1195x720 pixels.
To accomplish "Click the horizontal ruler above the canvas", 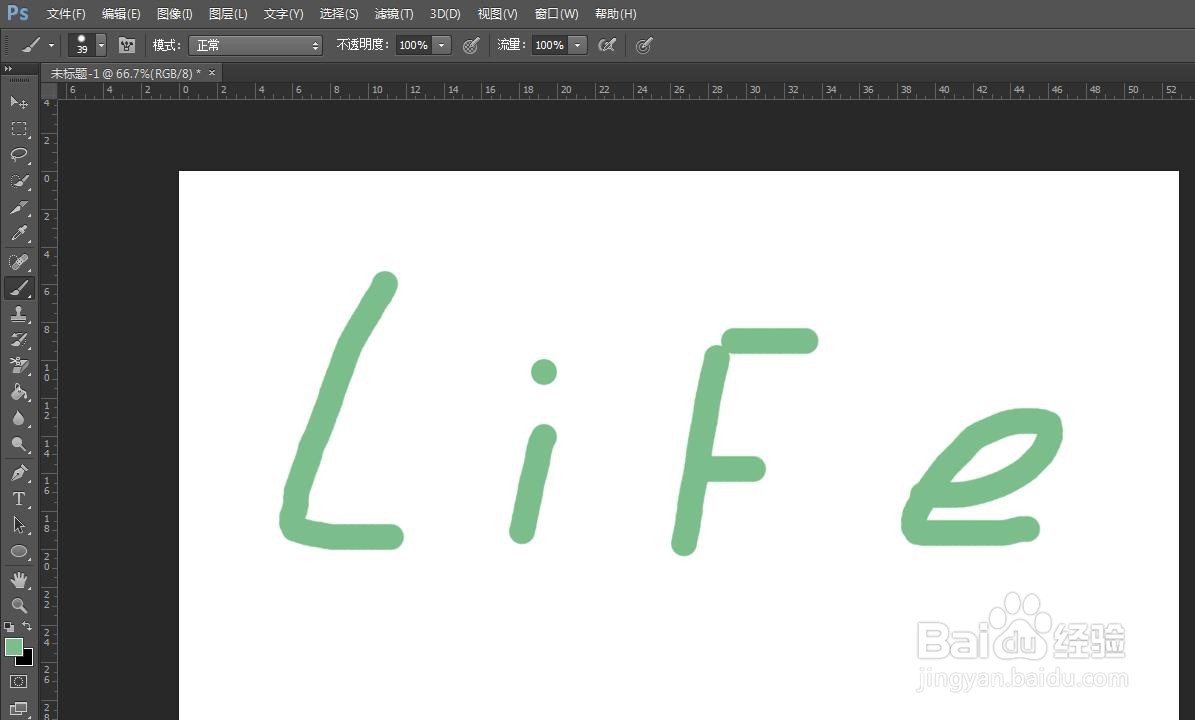I will click(625, 91).
